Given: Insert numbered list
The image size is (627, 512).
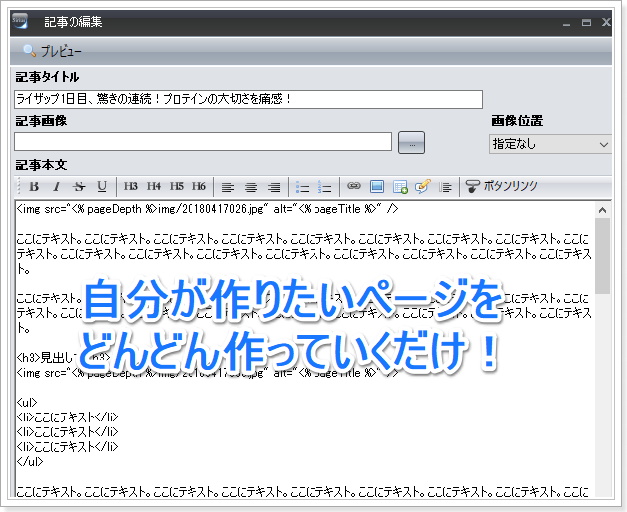Looking at the screenshot, I should (x=324, y=187).
